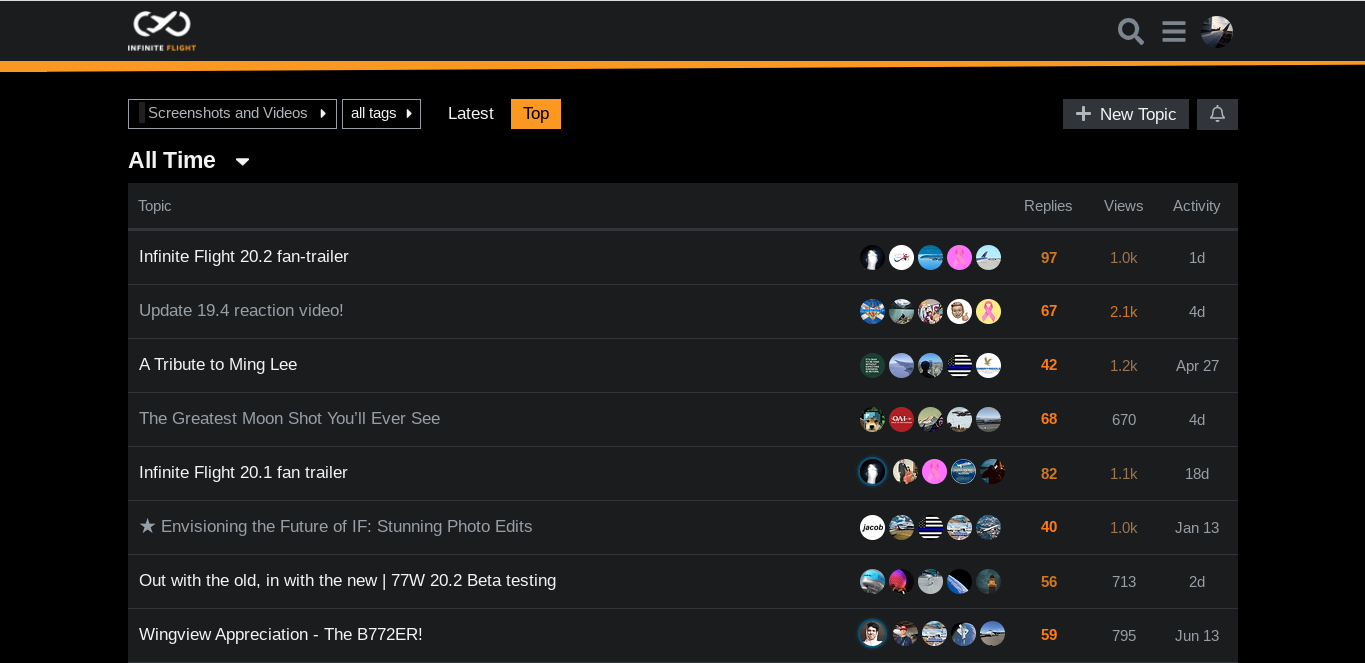Open The Greatest Moon Shot topic
This screenshot has width=1365, height=663.
289,419
